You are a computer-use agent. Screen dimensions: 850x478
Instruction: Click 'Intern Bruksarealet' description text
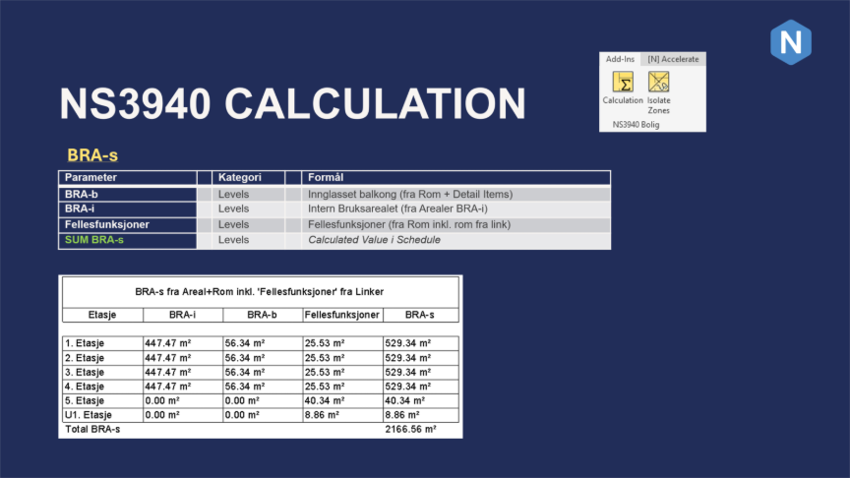tap(397, 209)
